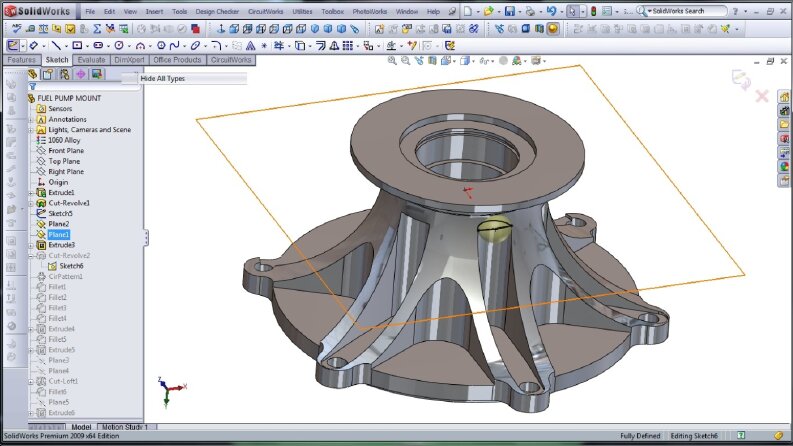793x446 pixels.
Task: Toggle the Hide All Types option
Action: click(162, 78)
